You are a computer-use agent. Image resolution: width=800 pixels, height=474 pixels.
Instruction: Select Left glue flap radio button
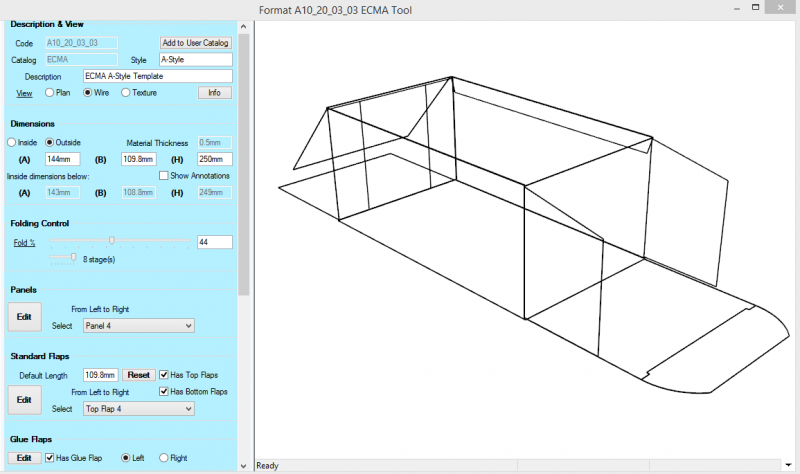(126, 458)
